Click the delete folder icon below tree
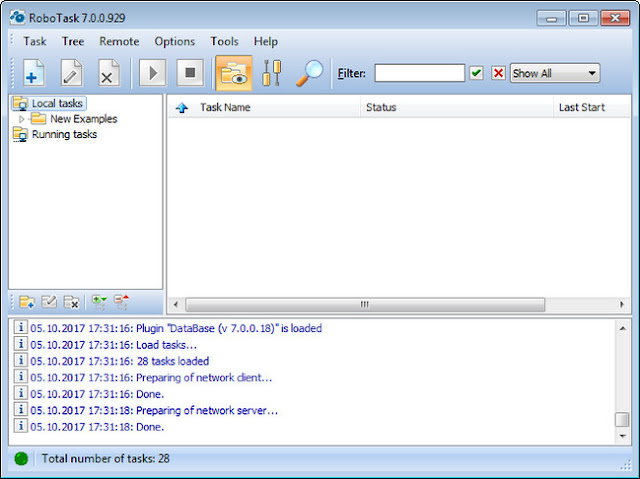Screen dimensions: 640x479 pos(71,302)
